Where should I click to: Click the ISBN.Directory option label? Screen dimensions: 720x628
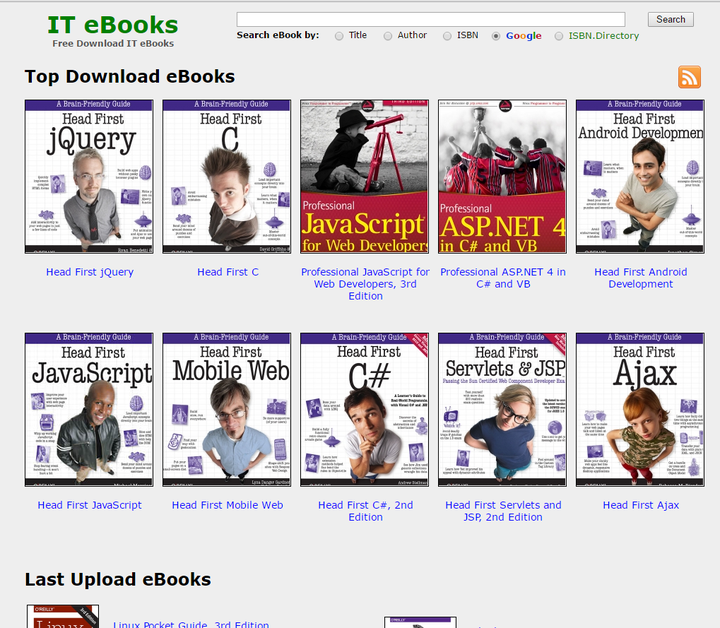click(604, 36)
